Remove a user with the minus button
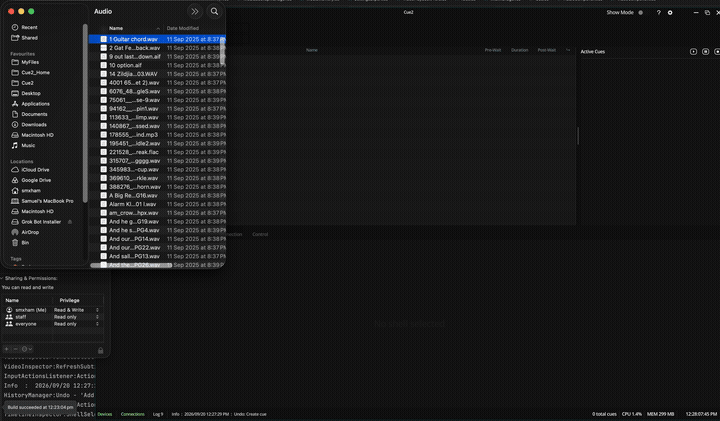 15,349
